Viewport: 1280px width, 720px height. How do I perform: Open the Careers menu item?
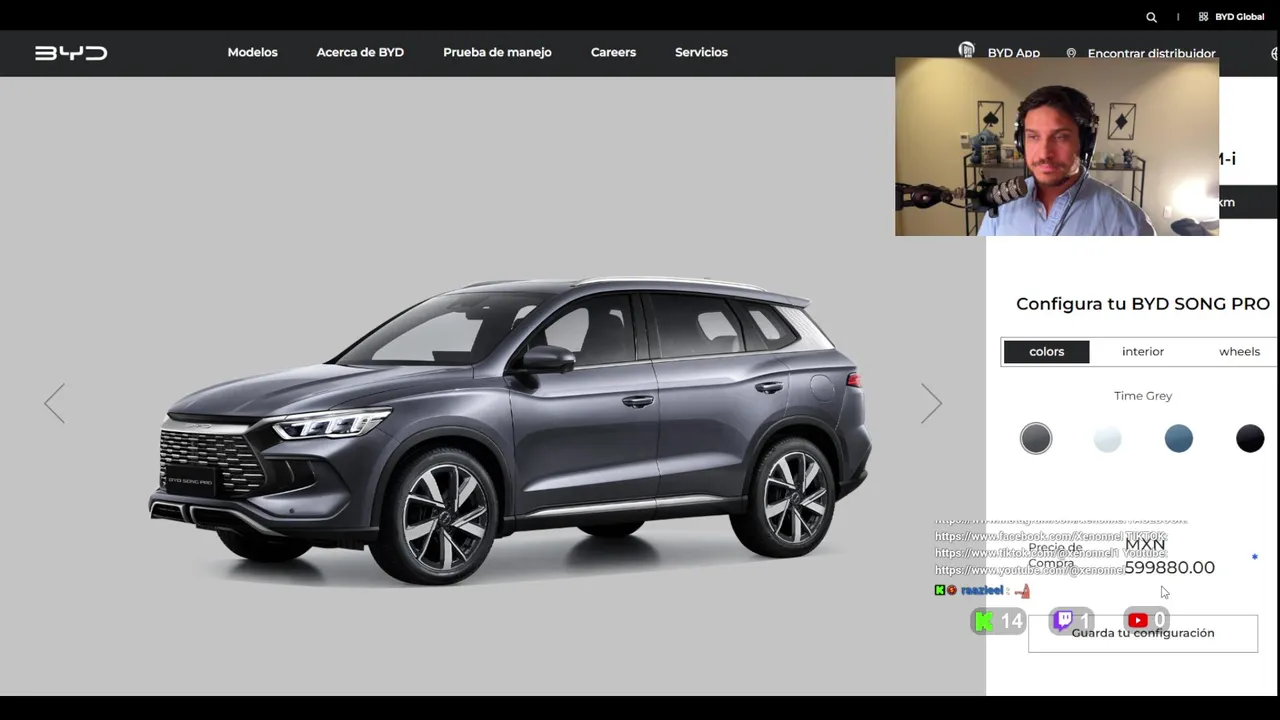[x=613, y=52]
